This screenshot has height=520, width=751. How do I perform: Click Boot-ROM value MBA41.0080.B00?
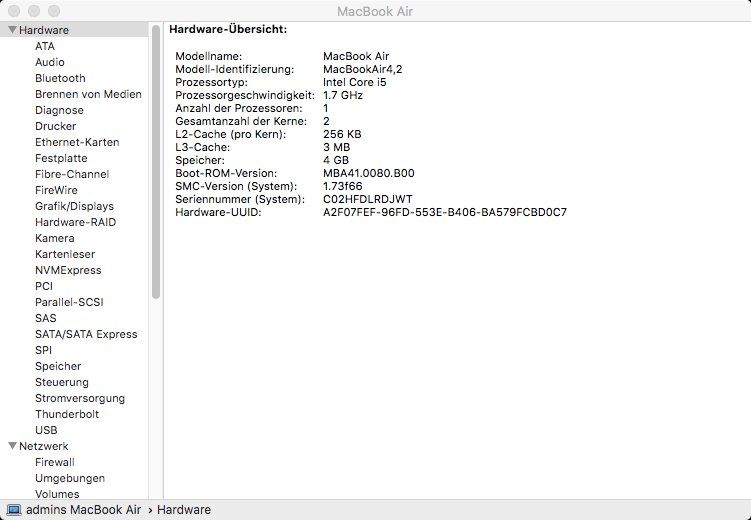coord(369,173)
